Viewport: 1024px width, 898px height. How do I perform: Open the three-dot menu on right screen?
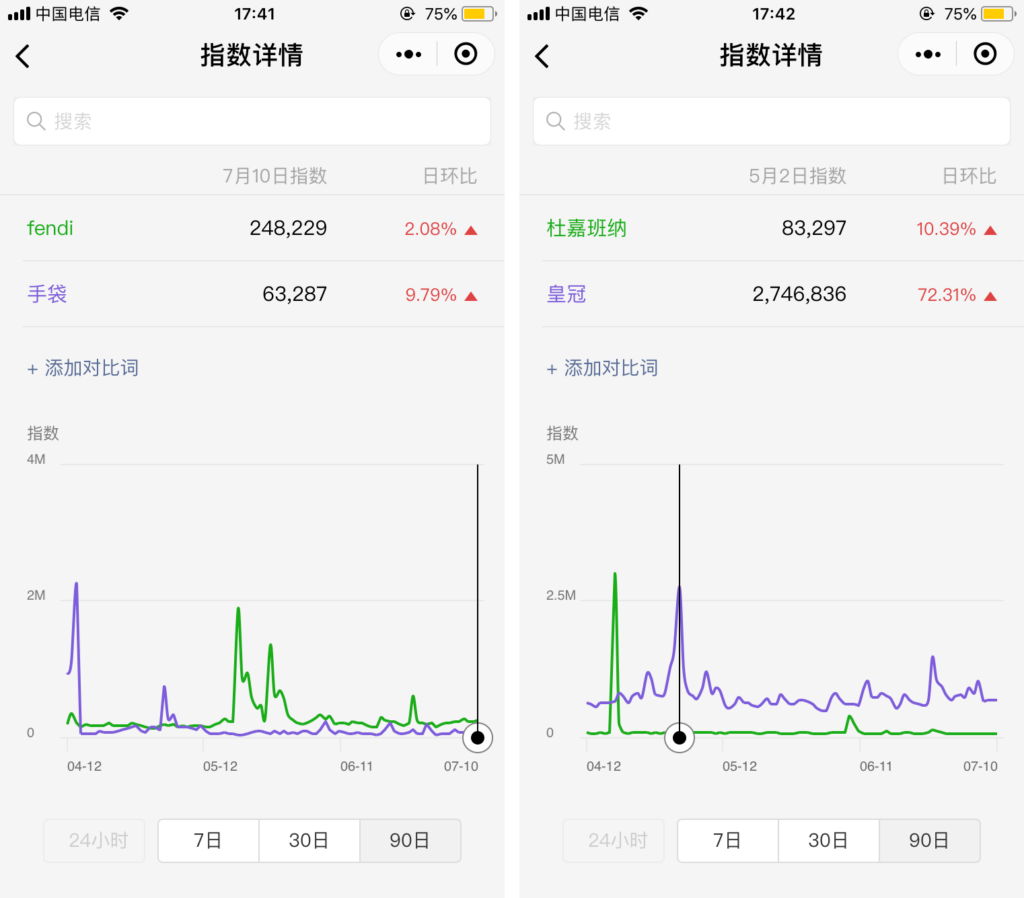point(927,54)
